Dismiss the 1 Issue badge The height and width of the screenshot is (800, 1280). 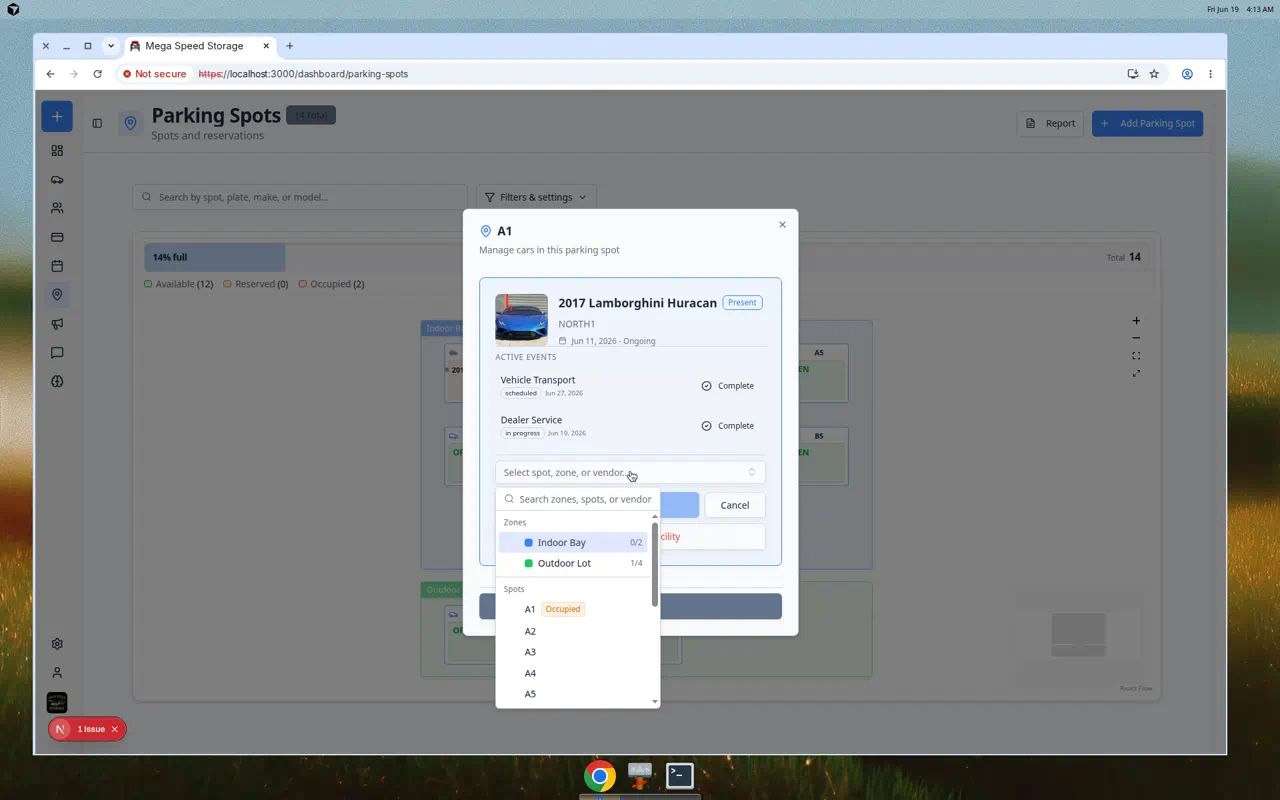[x=114, y=729]
